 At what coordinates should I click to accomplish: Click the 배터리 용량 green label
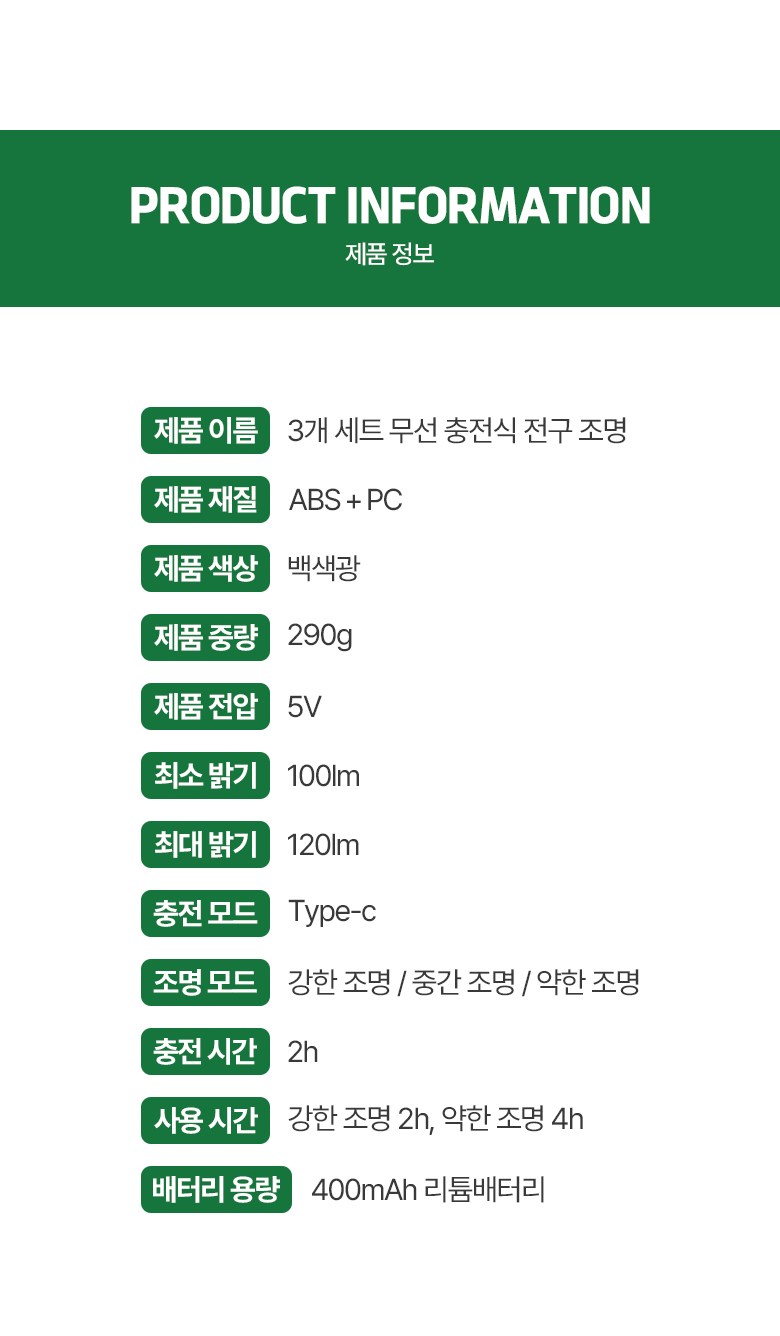coord(216,1190)
